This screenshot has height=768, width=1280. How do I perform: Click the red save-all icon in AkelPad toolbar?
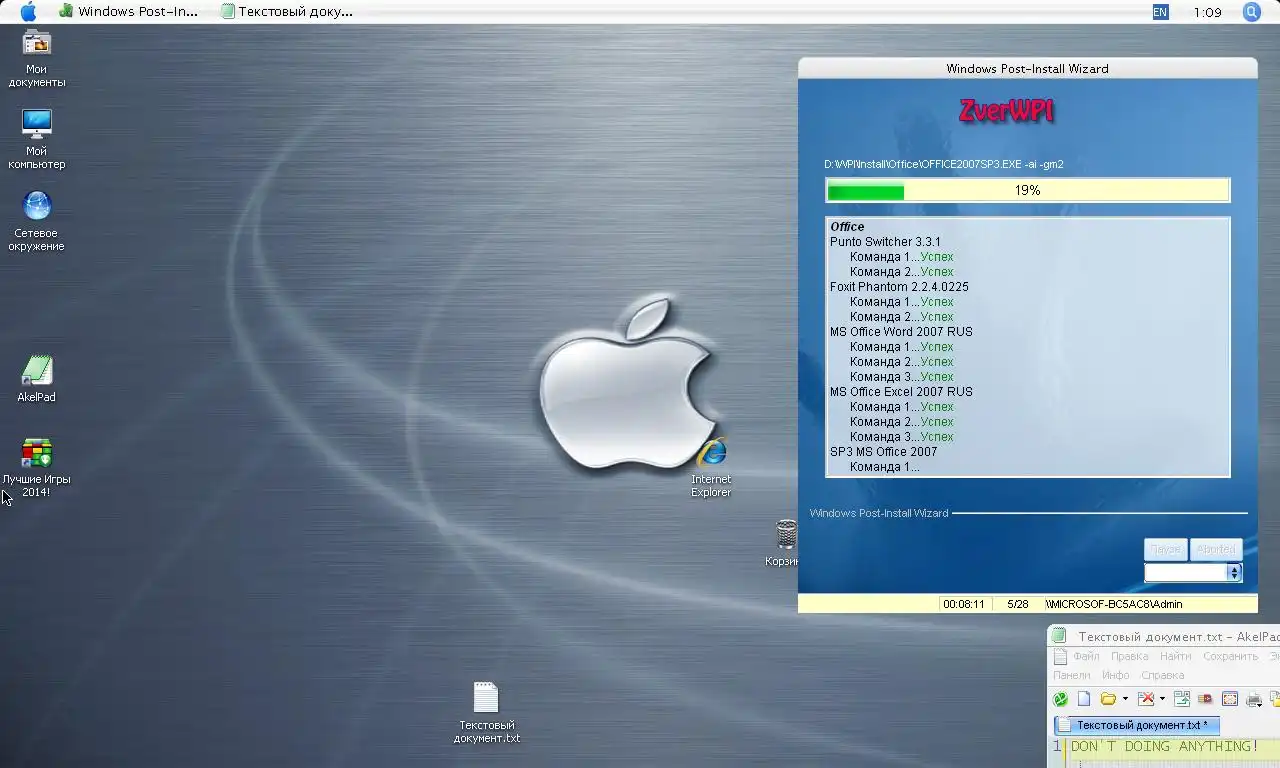coord(1205,699)
